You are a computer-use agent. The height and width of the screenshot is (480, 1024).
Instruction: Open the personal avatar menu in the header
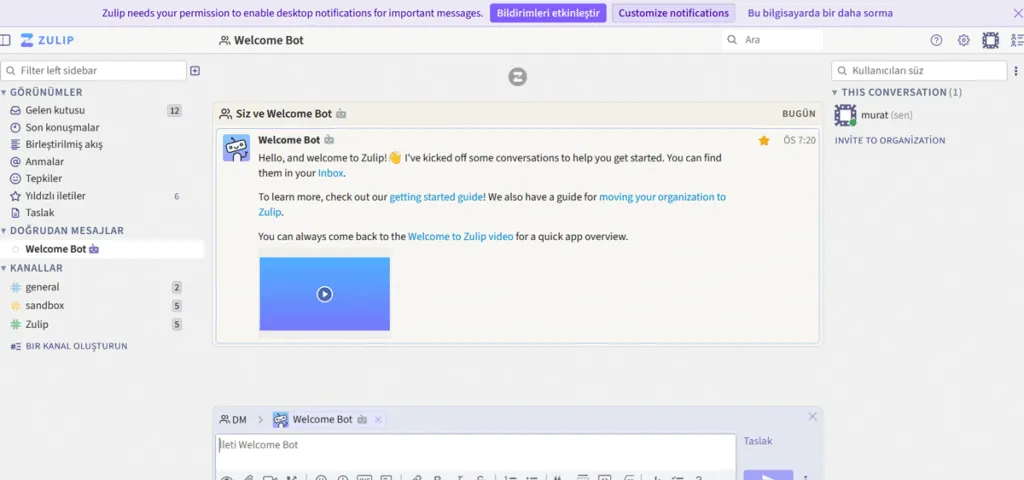pyautogui.click(x=990, y=41)
